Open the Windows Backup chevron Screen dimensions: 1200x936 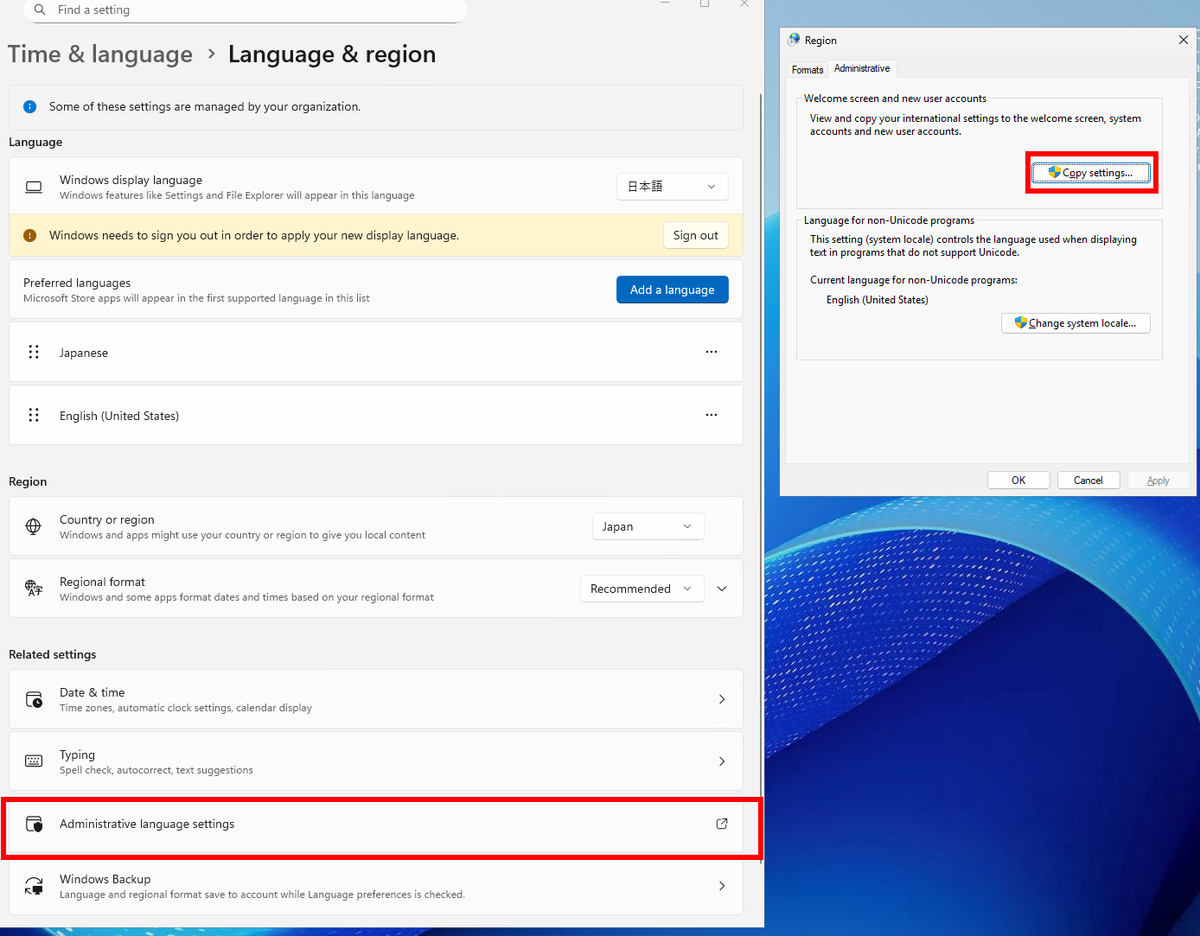coord(722,886)
